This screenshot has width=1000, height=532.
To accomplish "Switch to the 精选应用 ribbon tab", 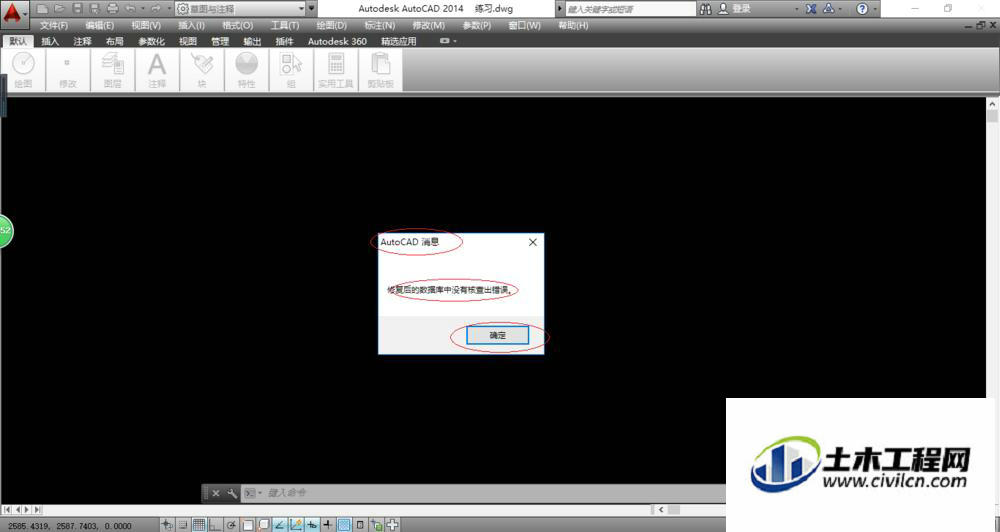I will point(399,41).
